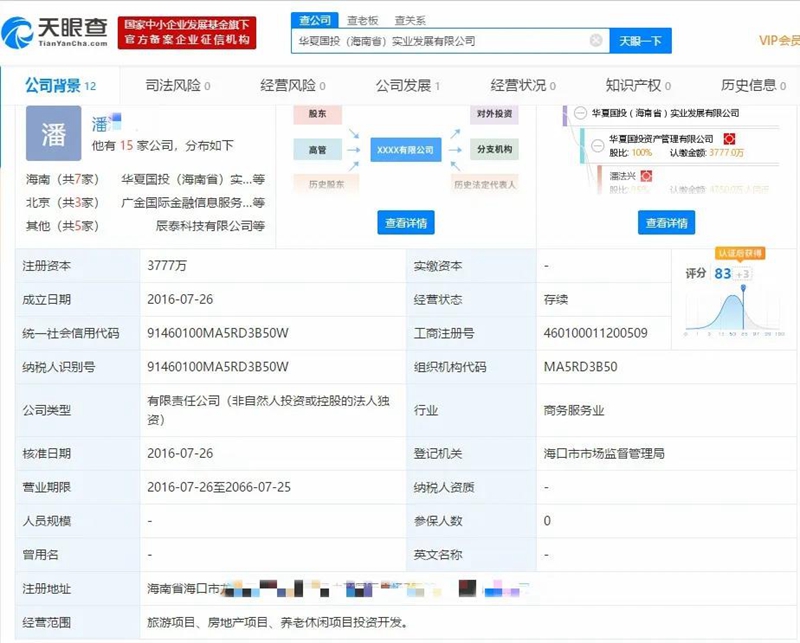The height and width of the screenshot is (643, 800).
Task: Switch to the 查关系 search tab
Action: pyautogui.click(x=410, y=20)
